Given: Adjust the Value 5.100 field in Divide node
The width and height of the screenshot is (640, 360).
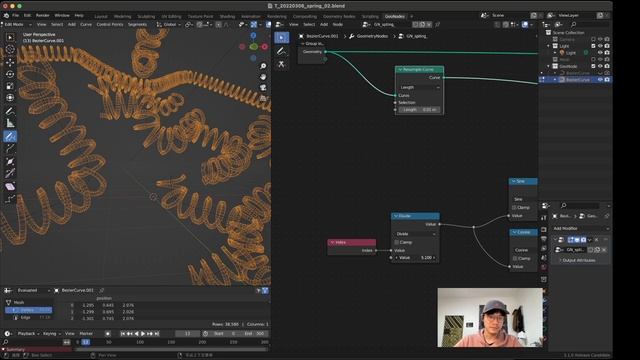Looking at the screenshot, I should (416, 258).
